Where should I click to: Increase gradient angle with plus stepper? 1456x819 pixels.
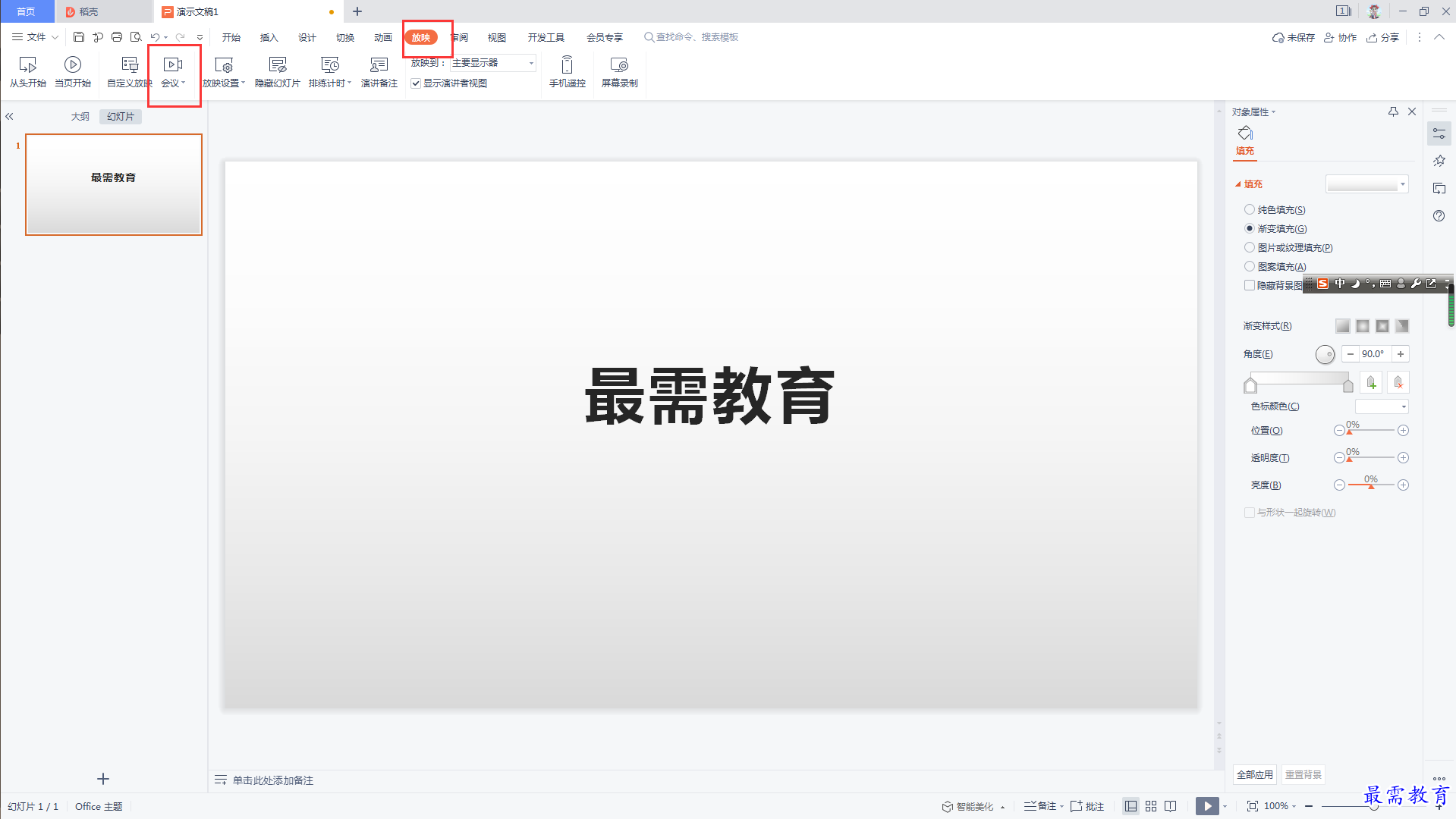click(x=1401, y=354)
